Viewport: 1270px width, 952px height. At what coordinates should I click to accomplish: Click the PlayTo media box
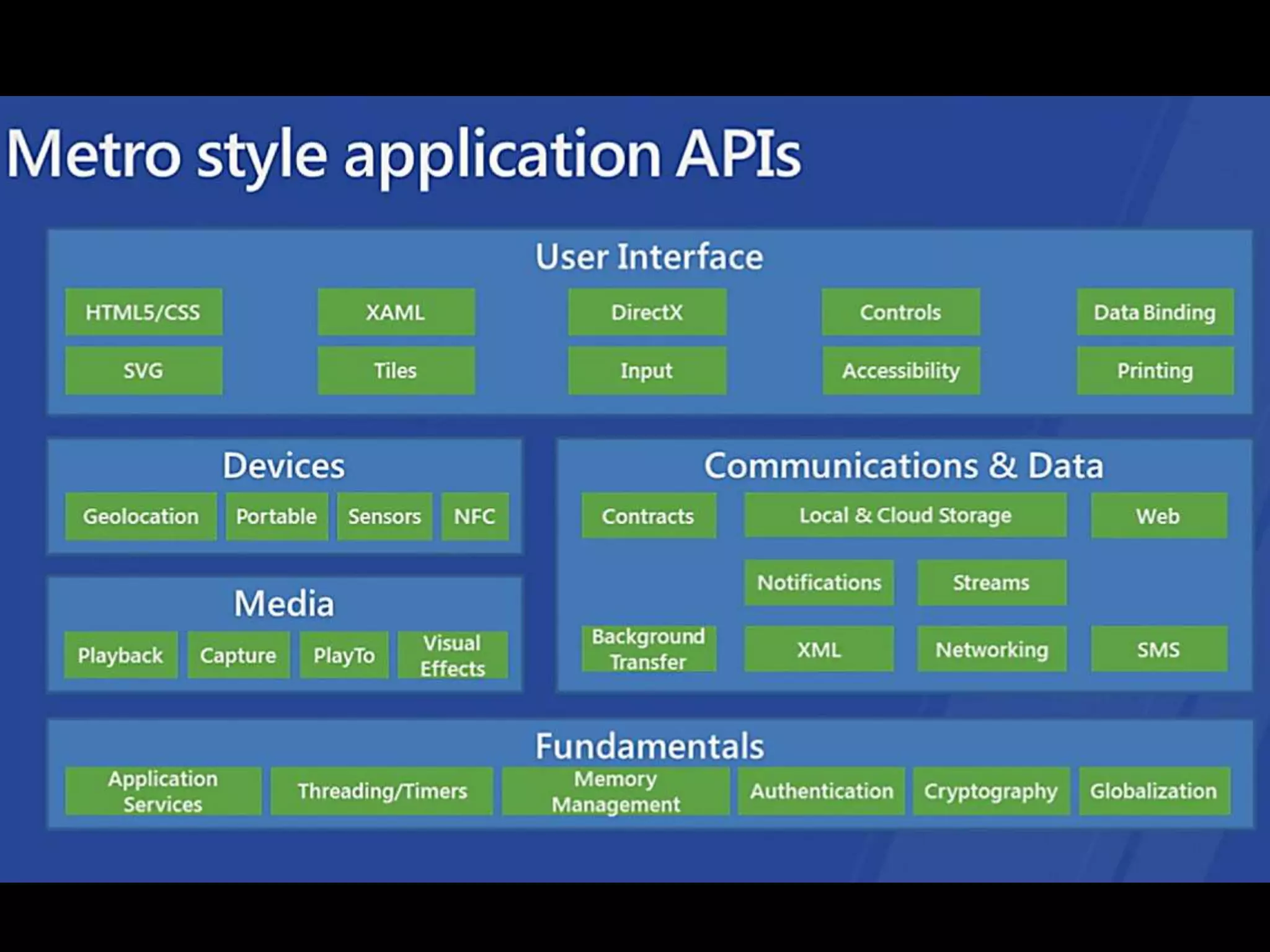pos(344,655)
